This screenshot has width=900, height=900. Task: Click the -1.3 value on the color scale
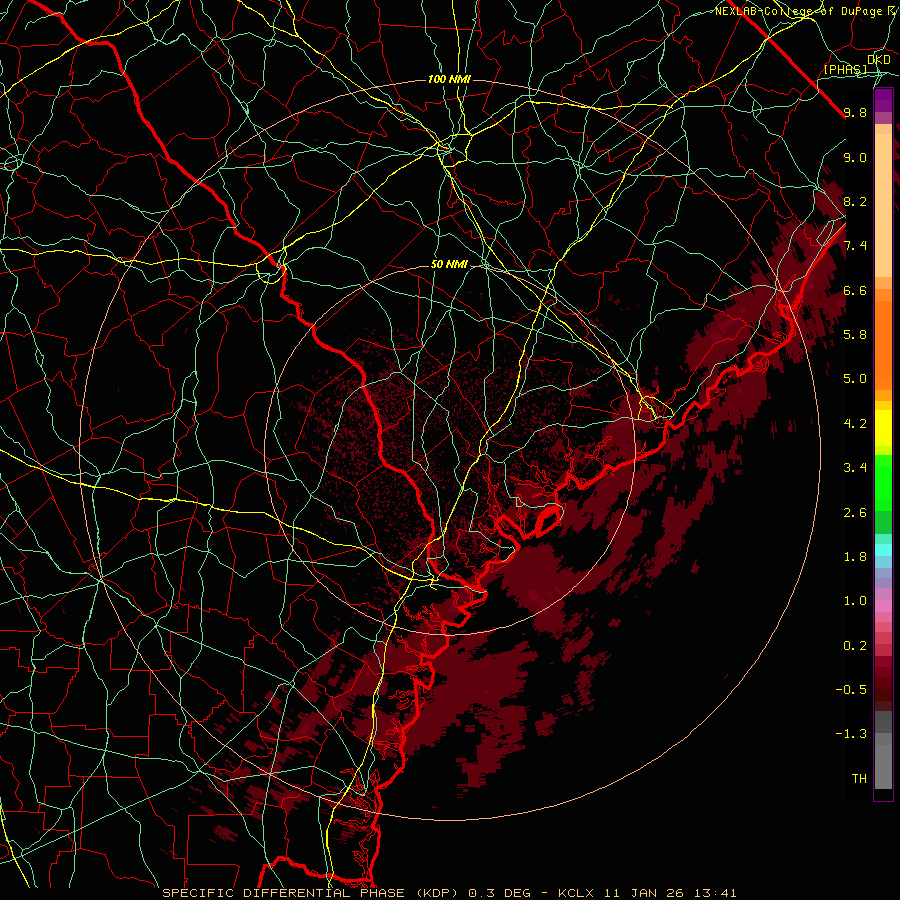point(851,734)
